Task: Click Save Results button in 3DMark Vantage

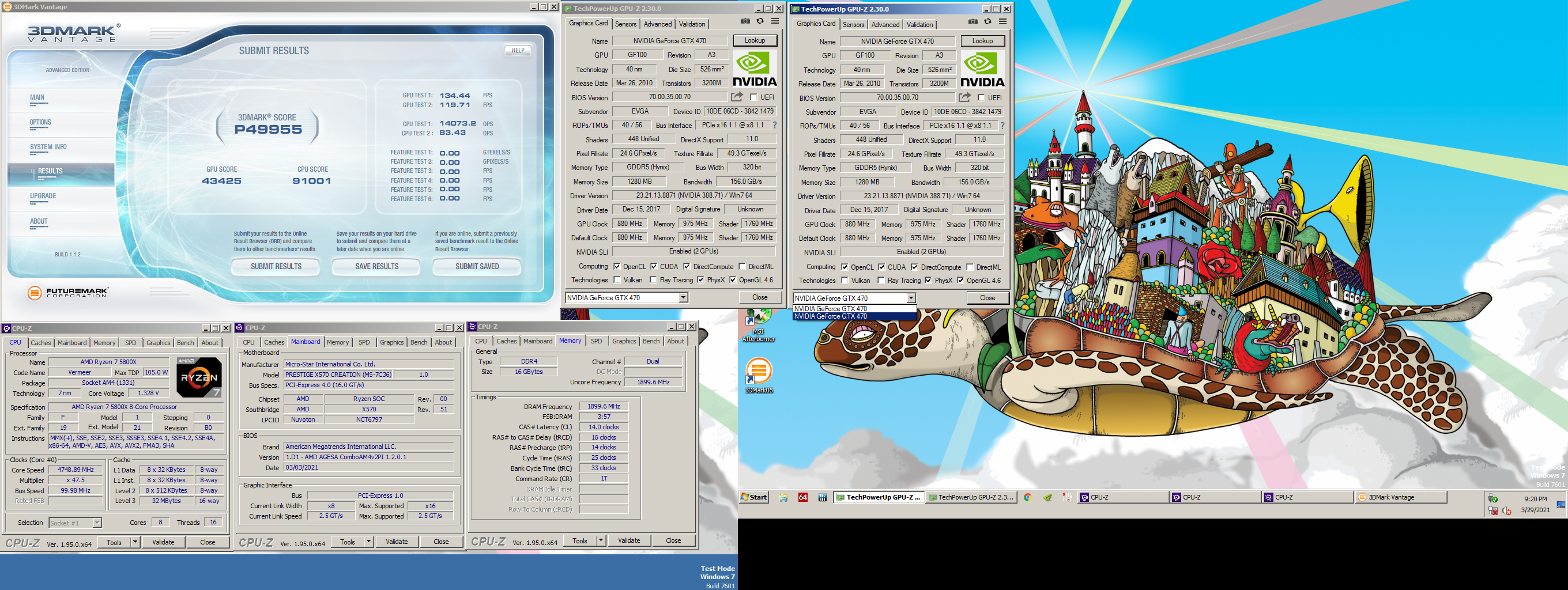Action: tap(377, 266)
